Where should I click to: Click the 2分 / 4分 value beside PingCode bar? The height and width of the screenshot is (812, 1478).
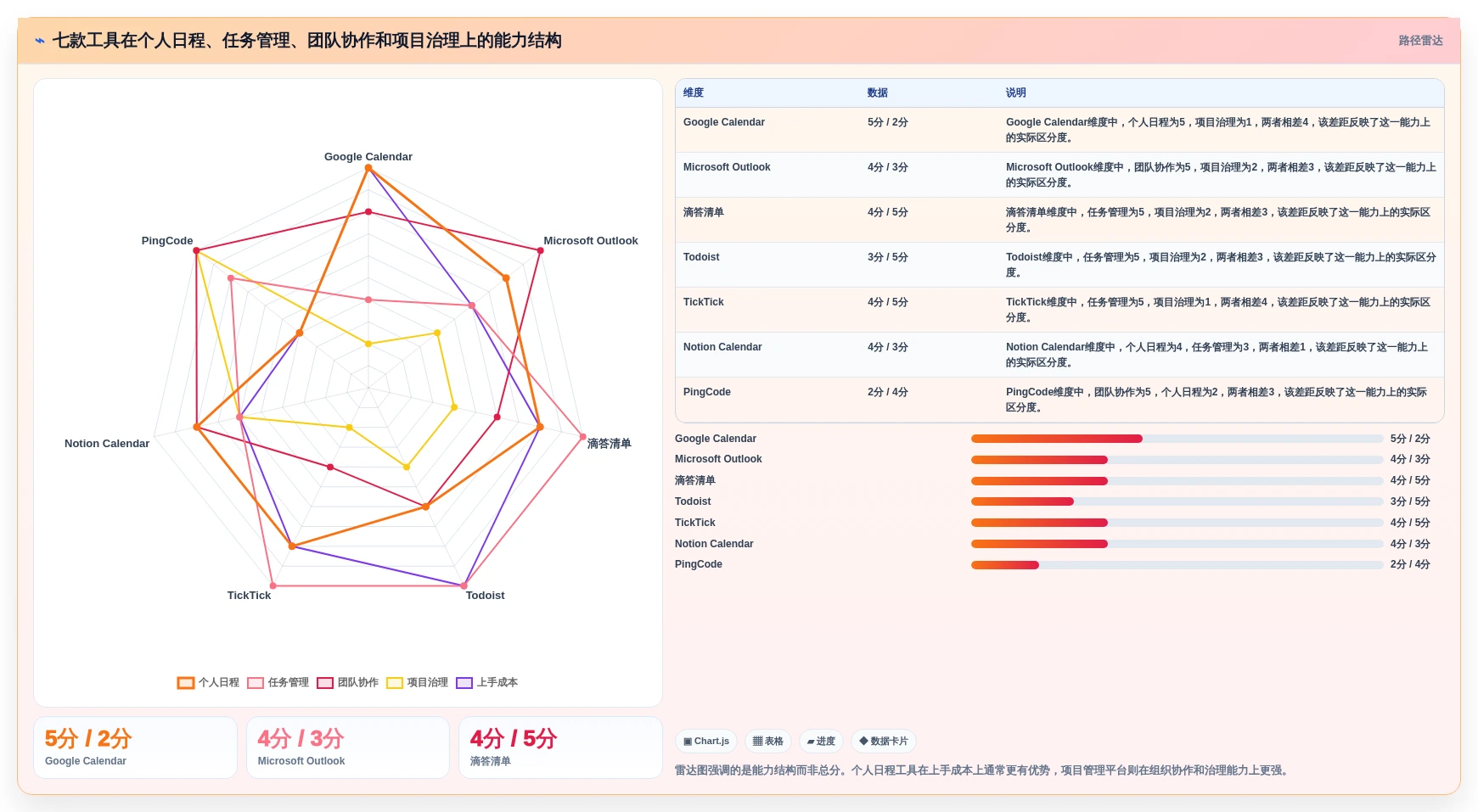[1410, 565]
